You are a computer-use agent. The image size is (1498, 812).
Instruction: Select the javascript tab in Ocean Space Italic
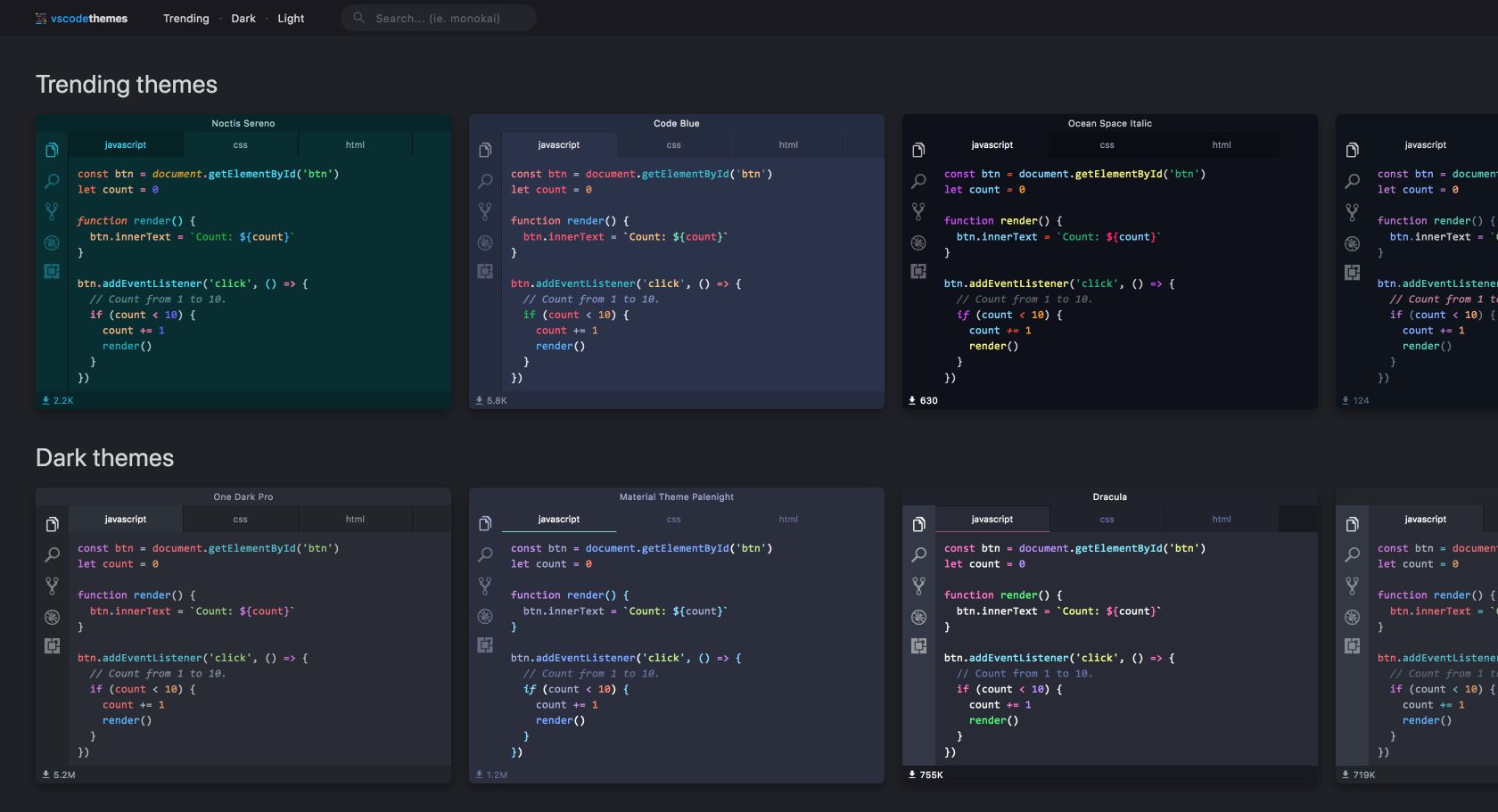point(992,144)
